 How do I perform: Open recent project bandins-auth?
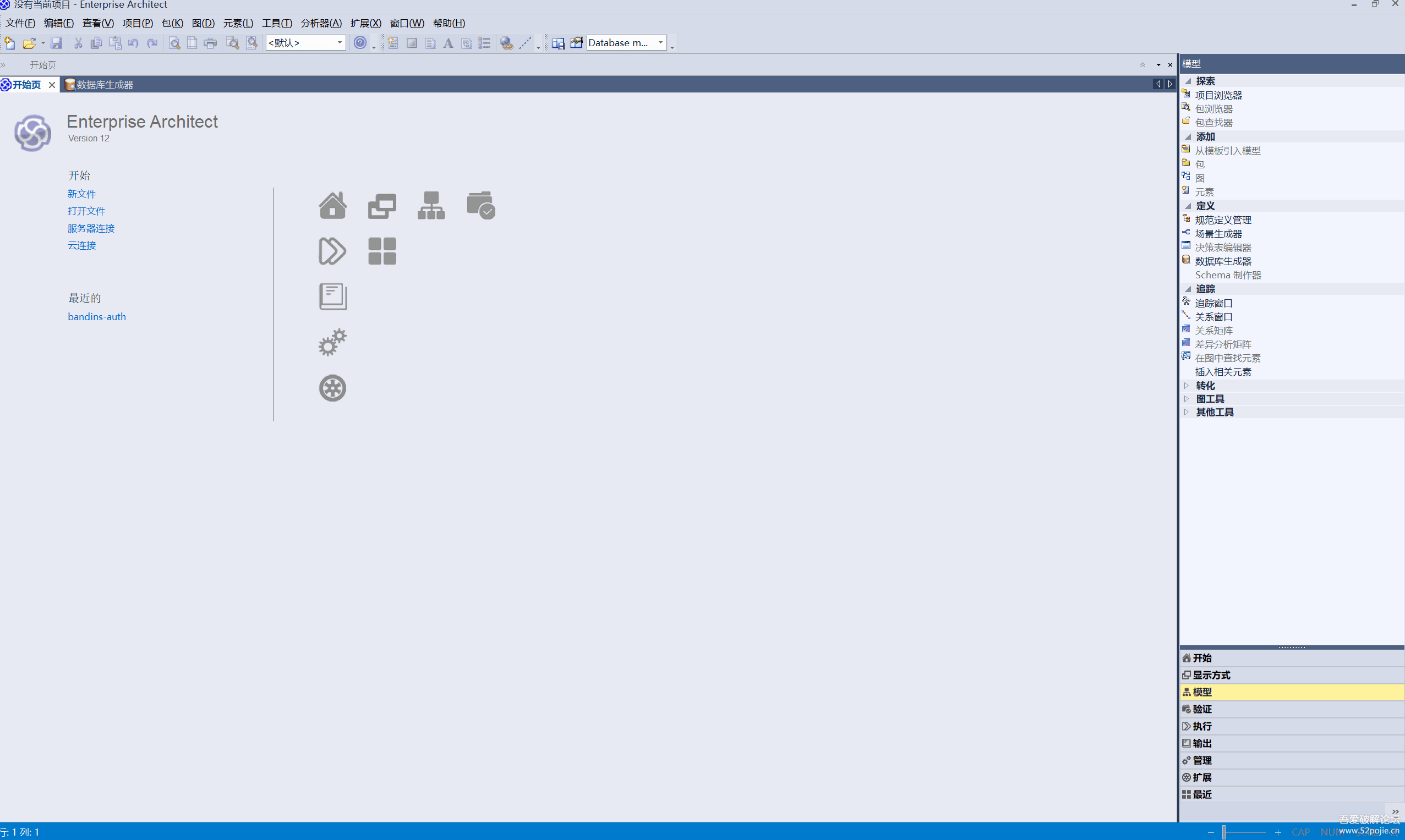pyautogui.click(x=97, y=317)
